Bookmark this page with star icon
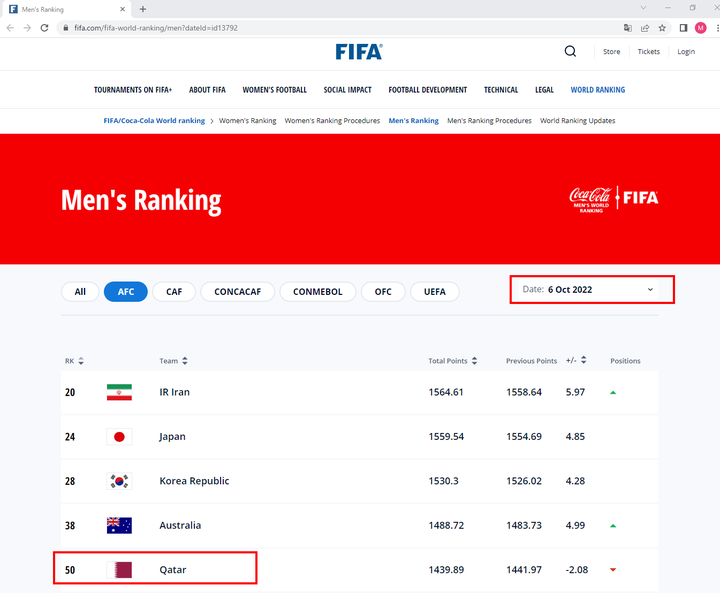 point(662,28)
